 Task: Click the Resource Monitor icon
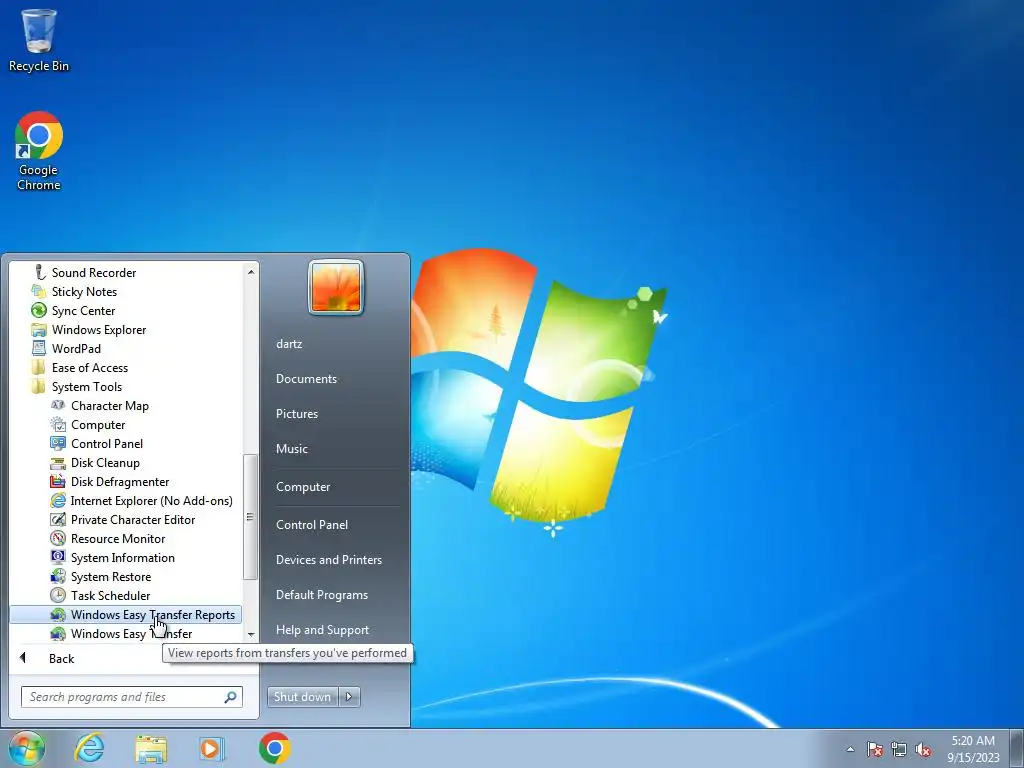tap(58, 538)
